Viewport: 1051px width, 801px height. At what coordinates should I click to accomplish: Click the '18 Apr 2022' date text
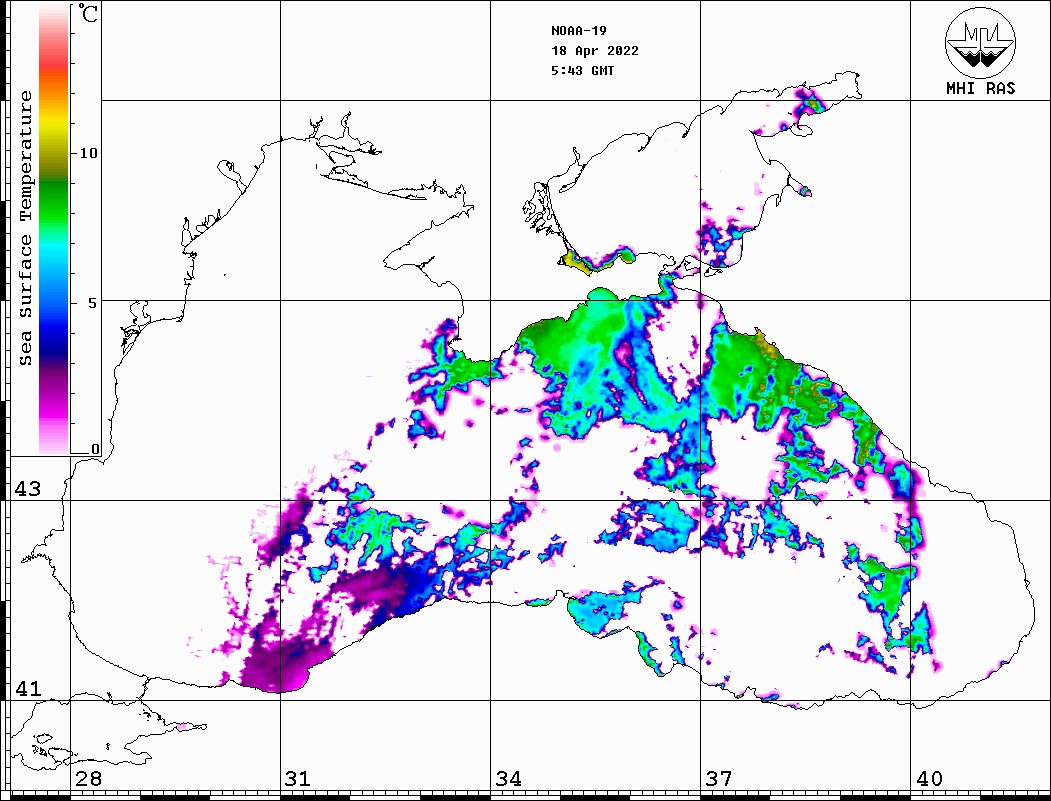pos(595,51)
